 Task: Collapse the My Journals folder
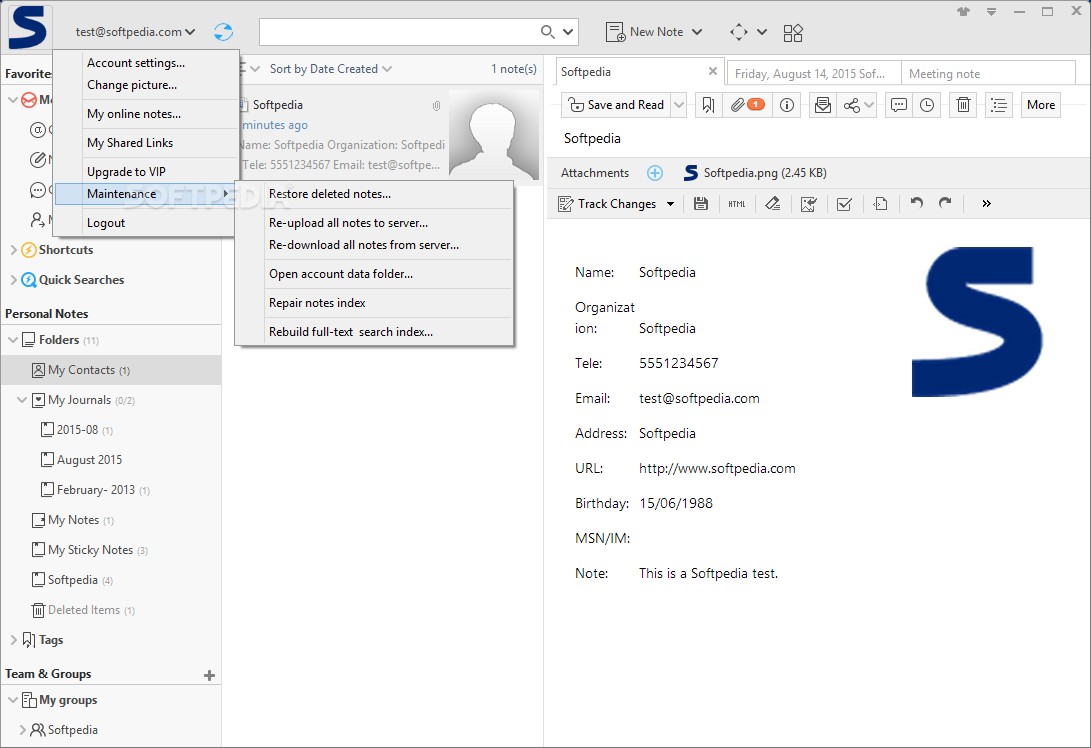click(x=22, y=400)
